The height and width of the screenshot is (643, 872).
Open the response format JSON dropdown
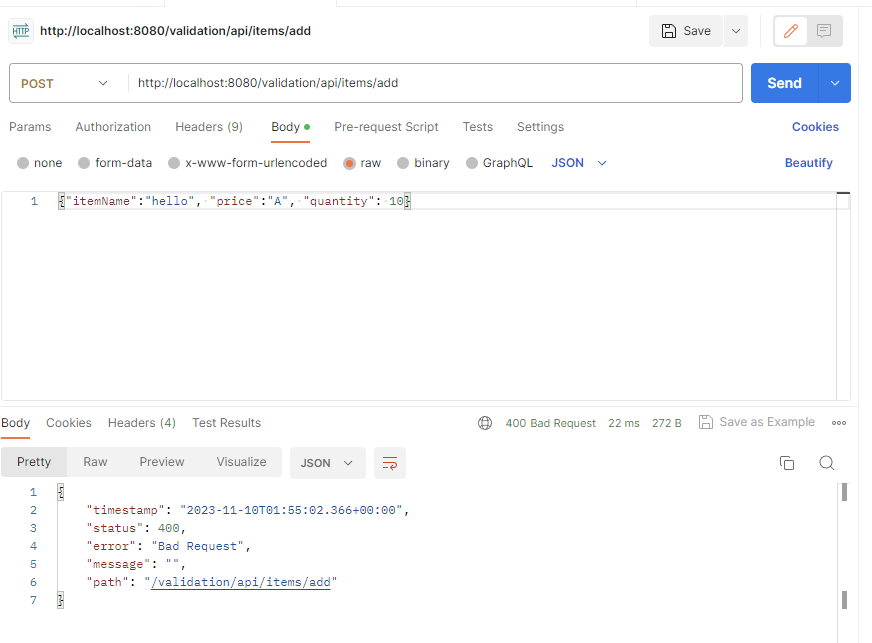pos(328,463)
